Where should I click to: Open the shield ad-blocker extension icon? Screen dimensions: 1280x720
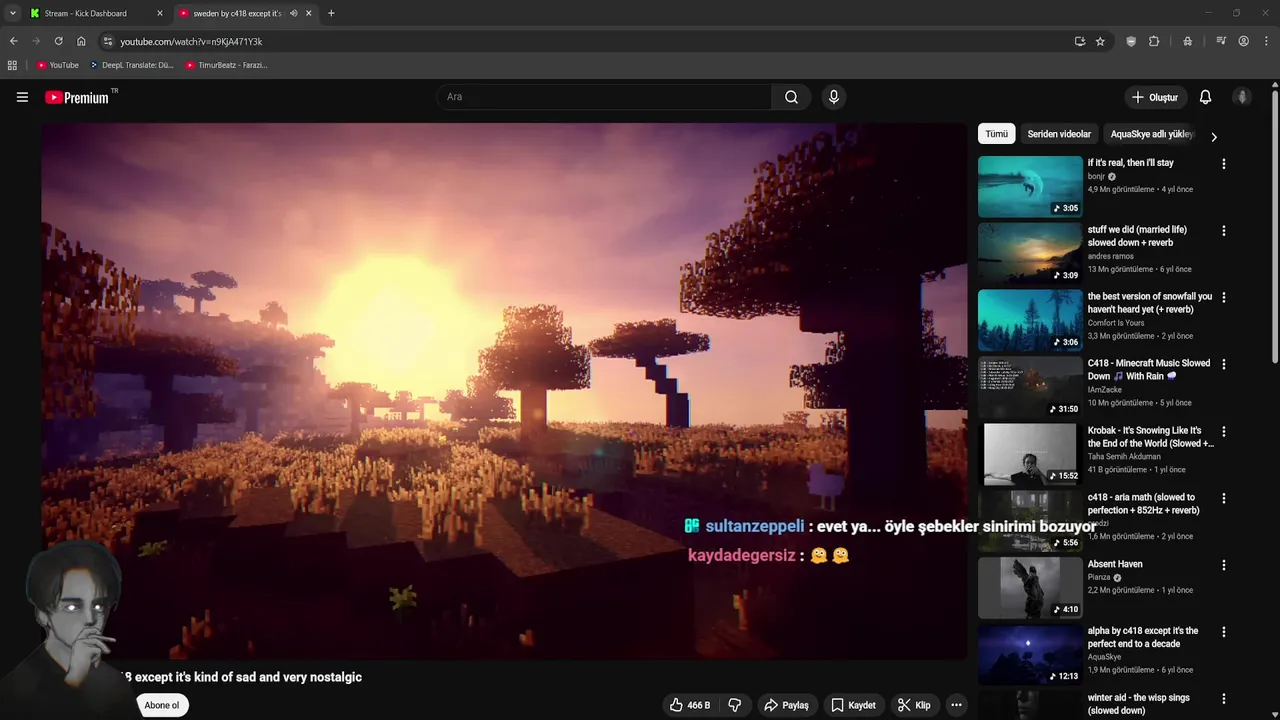[x=1131, y=41]
